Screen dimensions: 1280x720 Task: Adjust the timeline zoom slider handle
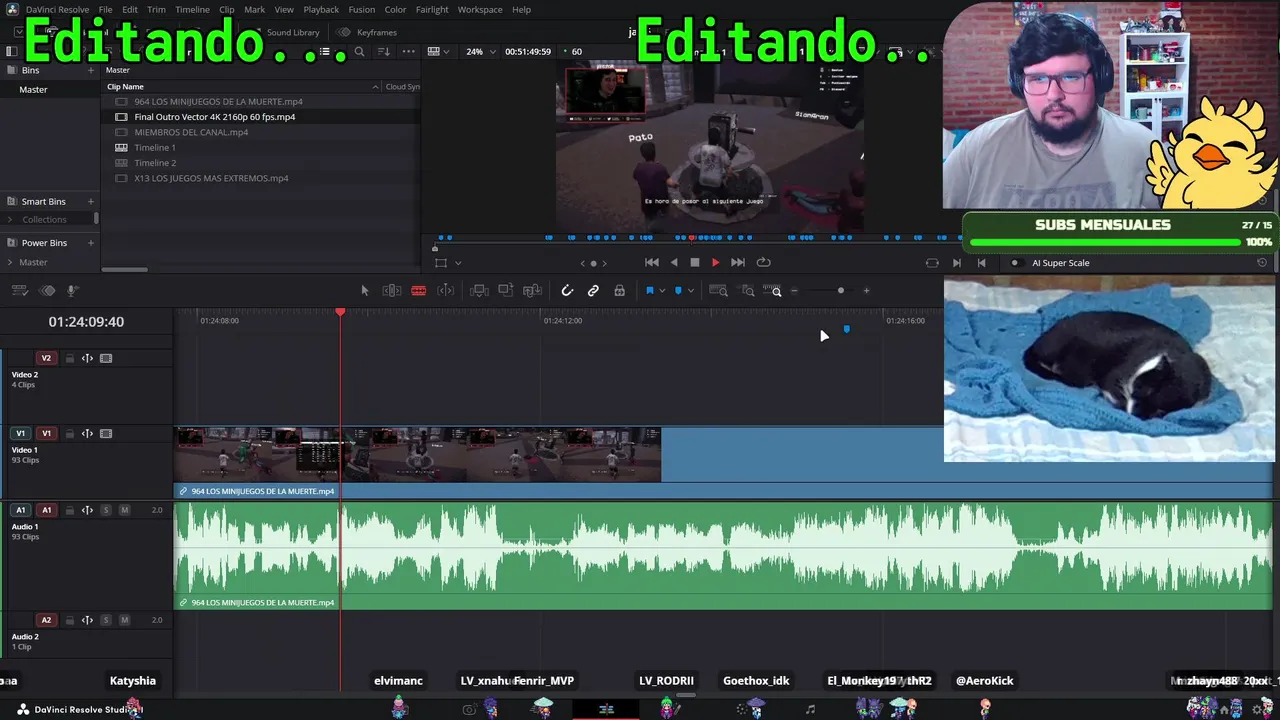[841, 291]
